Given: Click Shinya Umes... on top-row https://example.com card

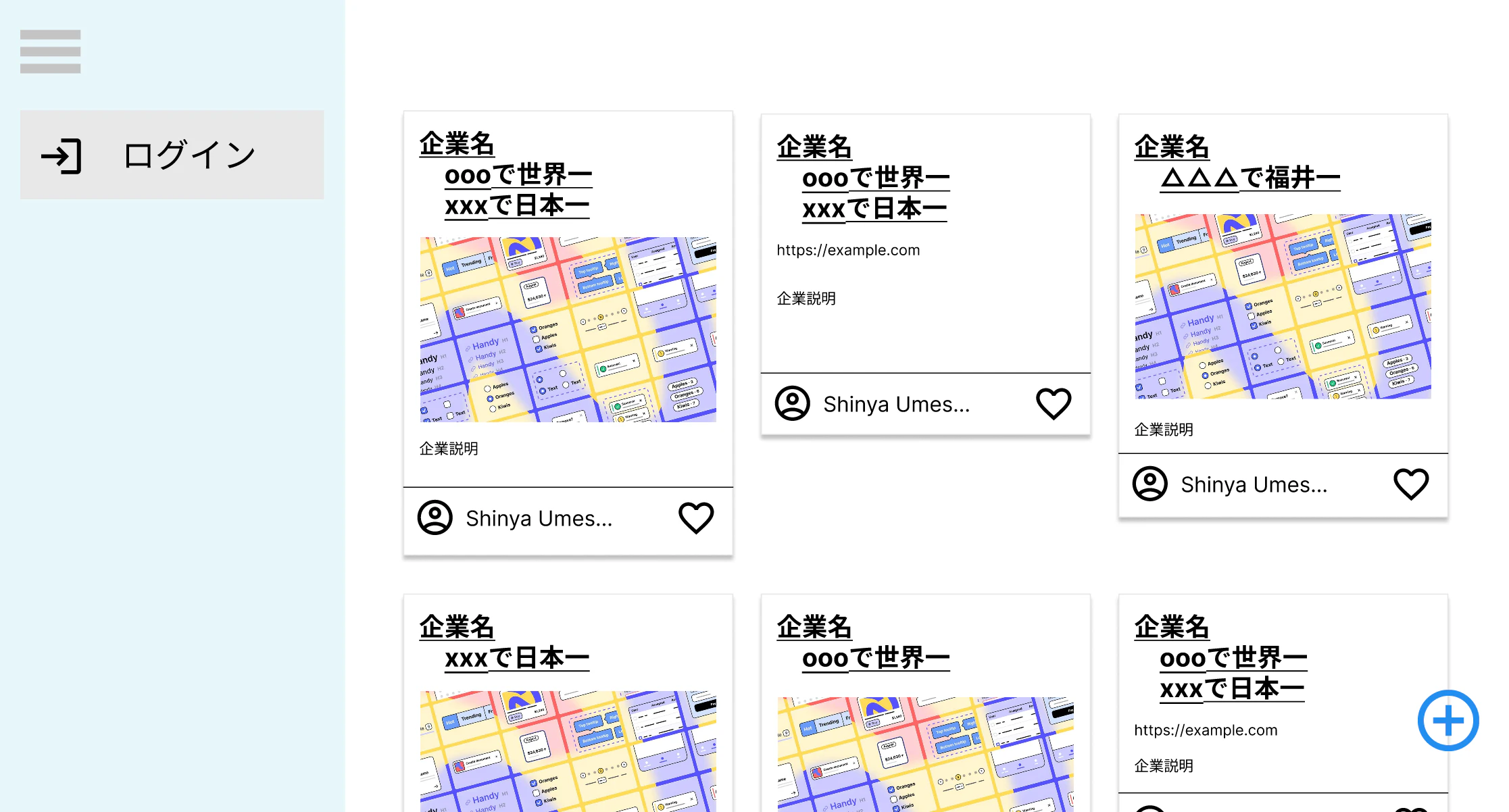Looking at the screenshot, I should pyautogui.click(x=896, y=404).
